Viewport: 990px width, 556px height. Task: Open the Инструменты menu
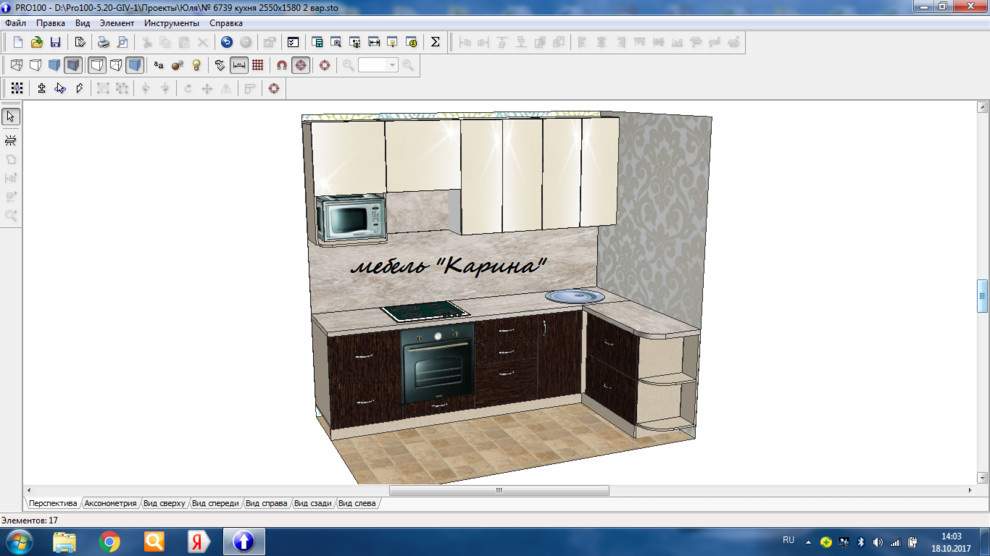click(x=171, y=22)
